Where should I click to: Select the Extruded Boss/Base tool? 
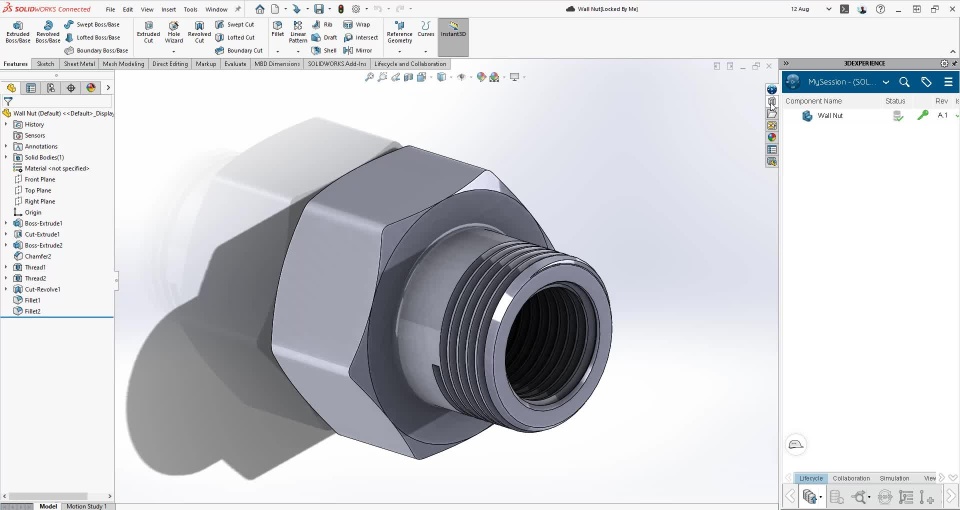pos(18,32)
